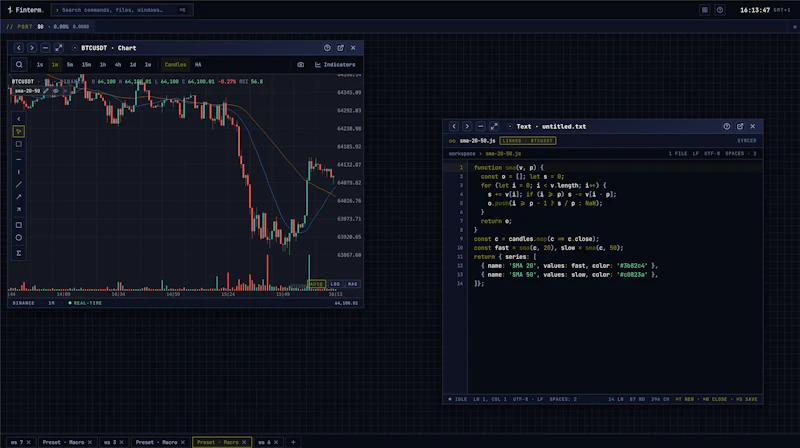
Task: Go back in the BTCUSDT Chart panel
Action: (19, 48)
